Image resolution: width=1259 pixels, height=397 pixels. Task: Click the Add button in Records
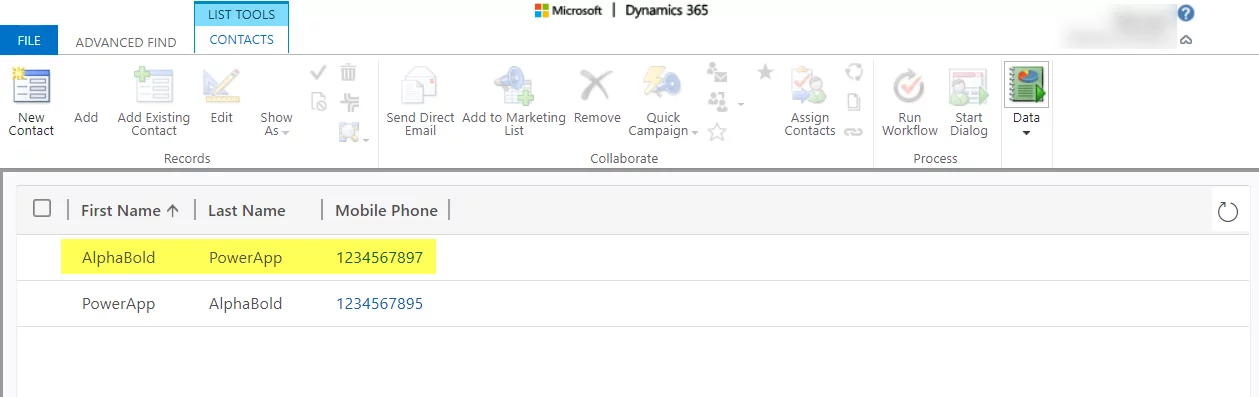(86, 117)
